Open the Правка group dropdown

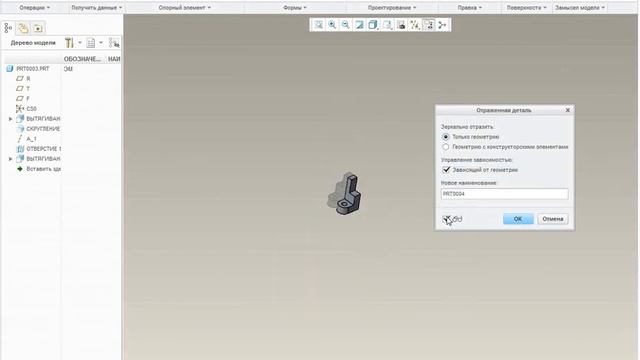click(469, 7)
